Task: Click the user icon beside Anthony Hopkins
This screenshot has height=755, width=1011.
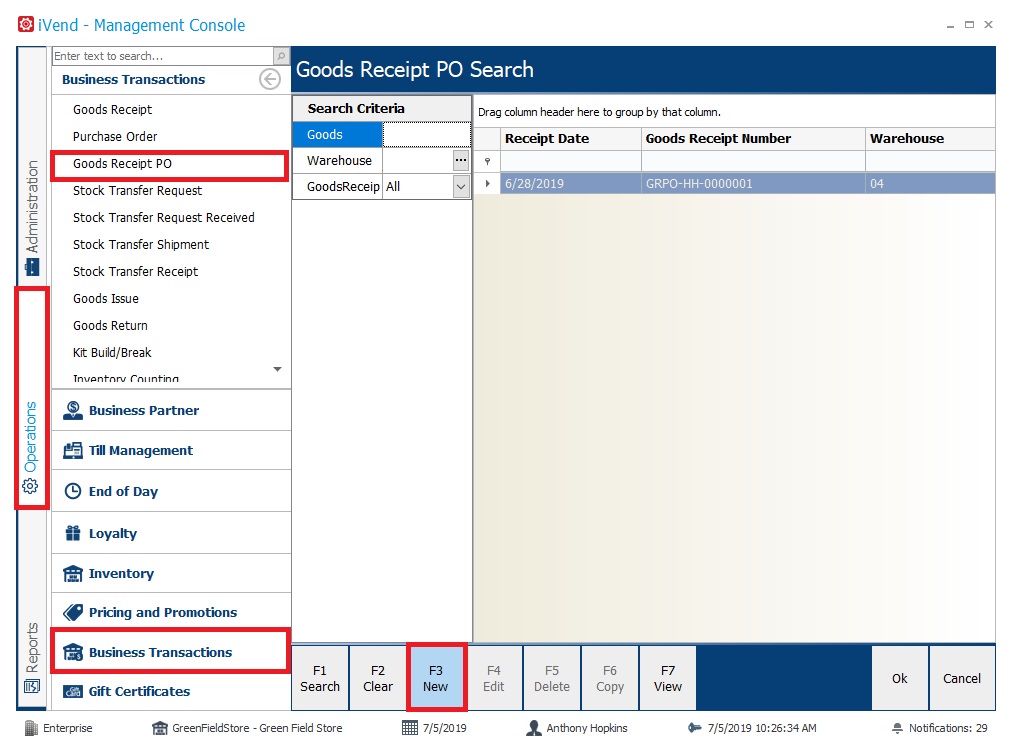Action: tap(533, 728)
